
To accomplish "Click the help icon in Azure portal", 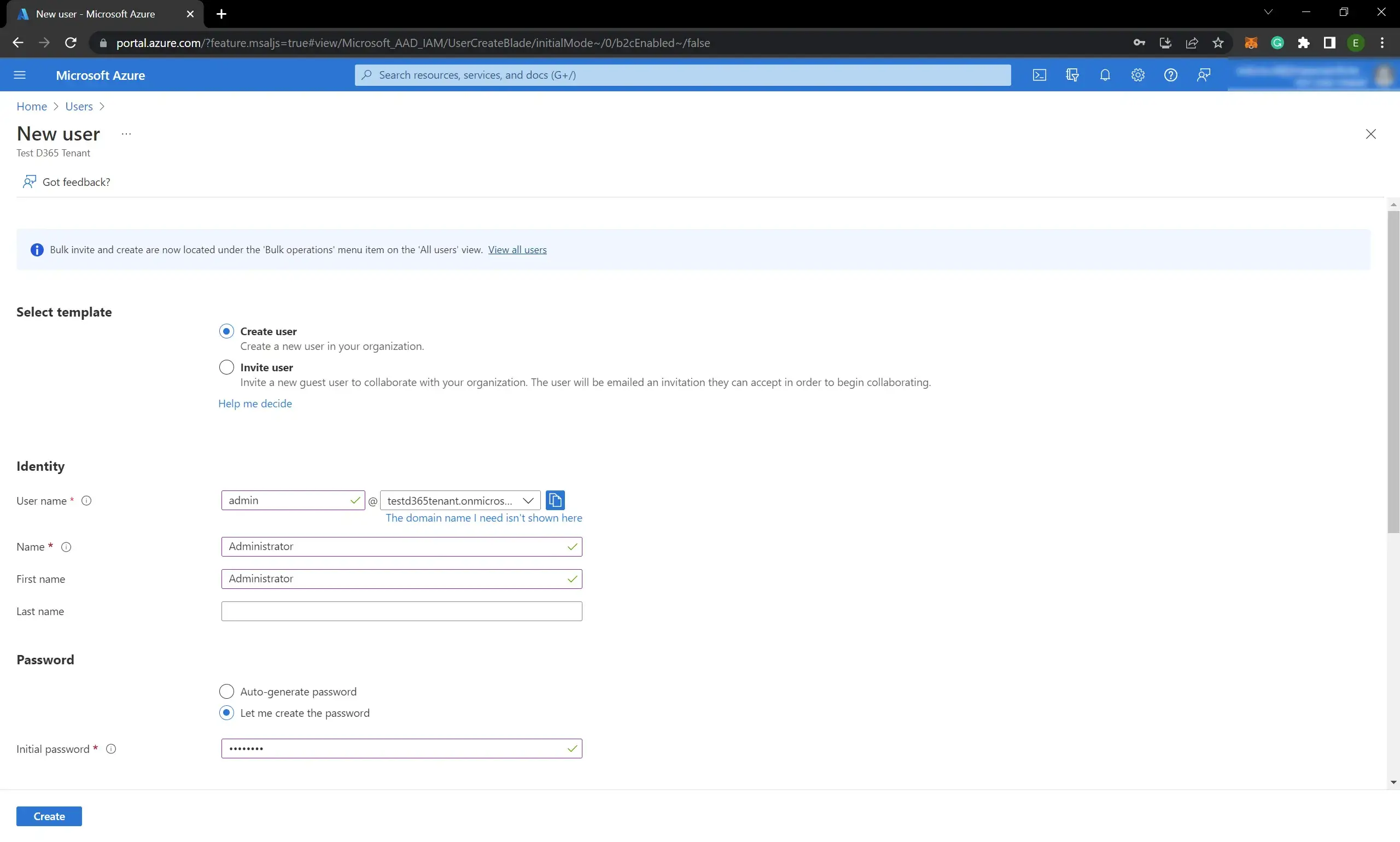I will [1170, 74].
